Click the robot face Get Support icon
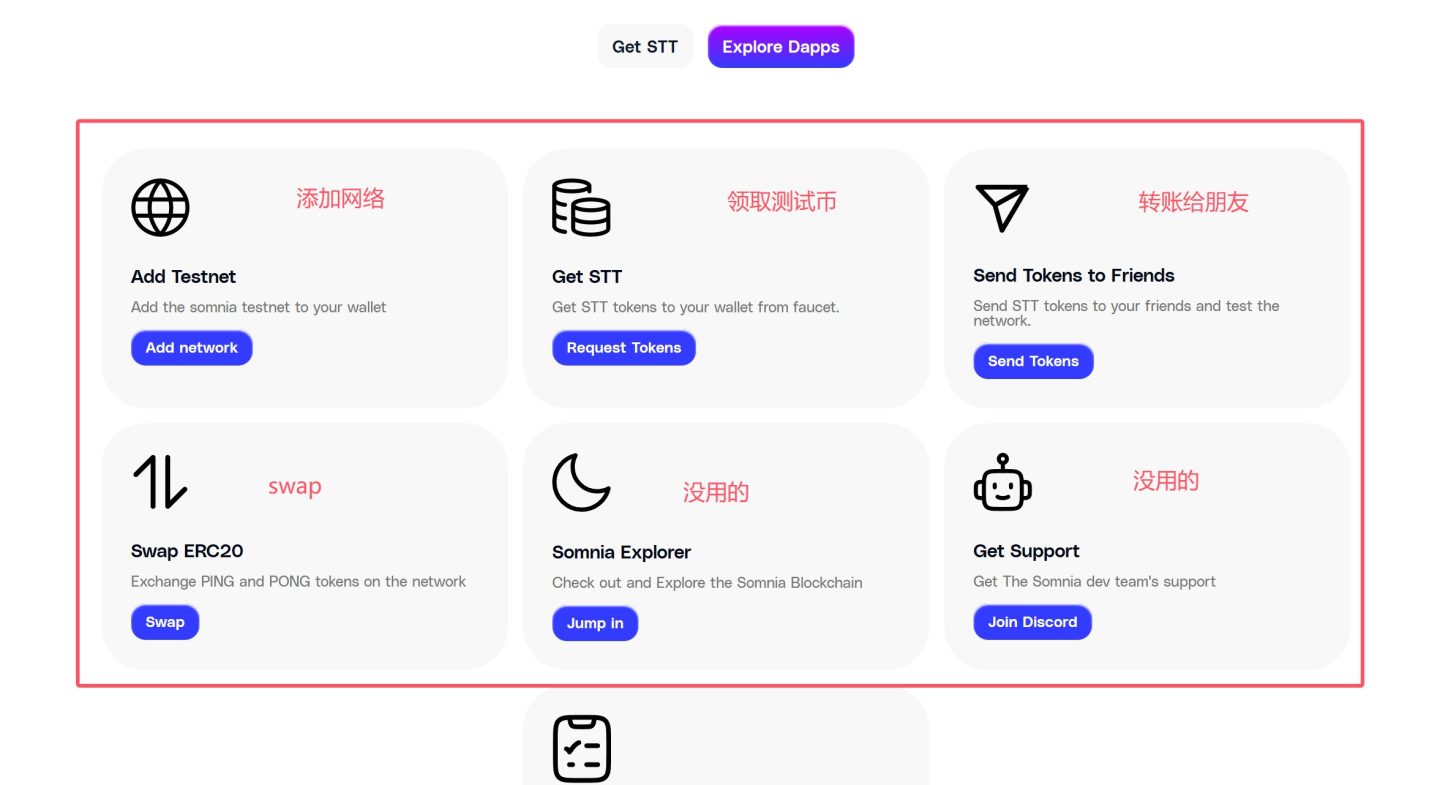This screenshot has width=1440, height=785. (1002, 482)
